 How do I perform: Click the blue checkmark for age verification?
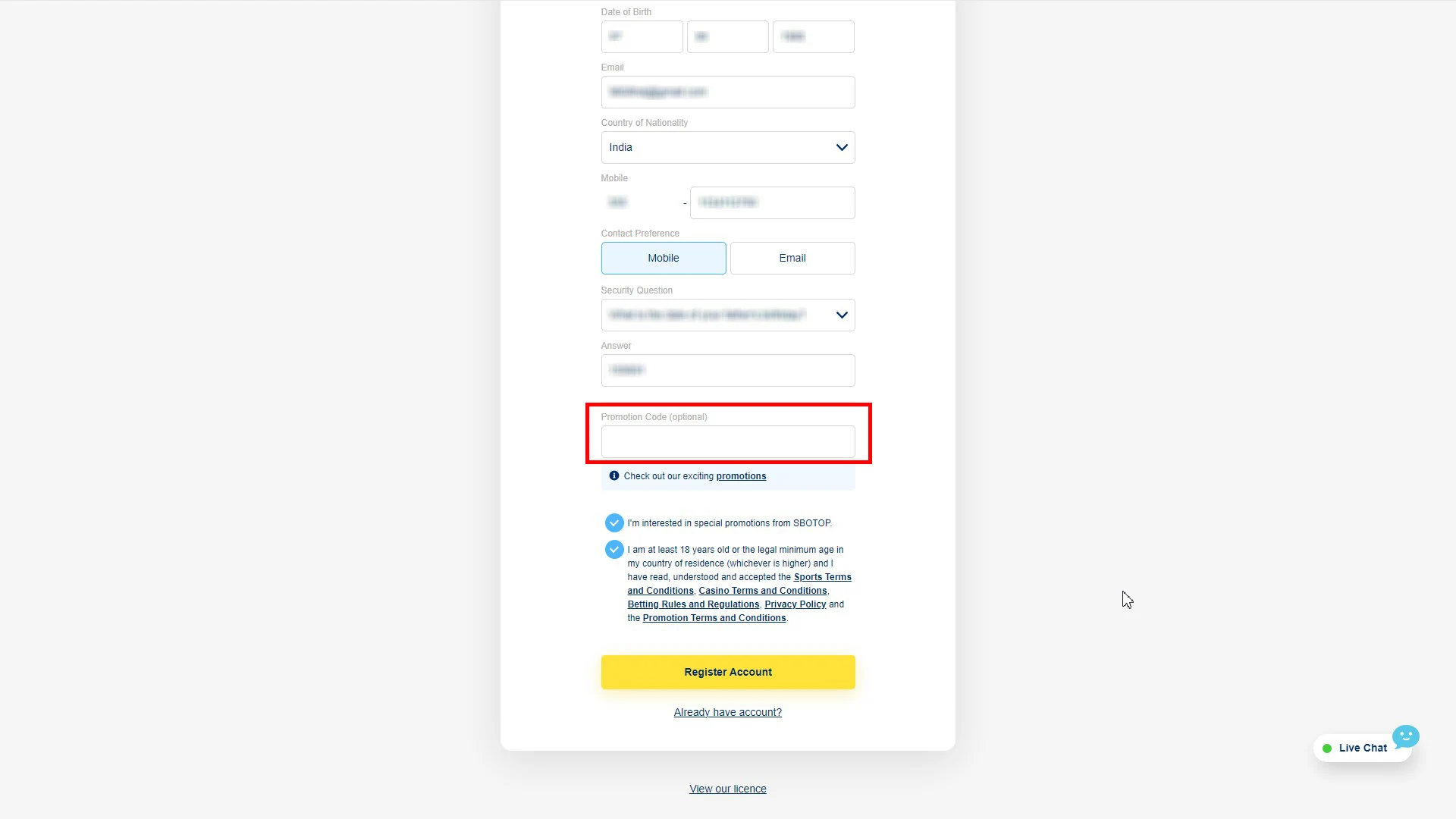pyautogui.click(x=614, y=549)
